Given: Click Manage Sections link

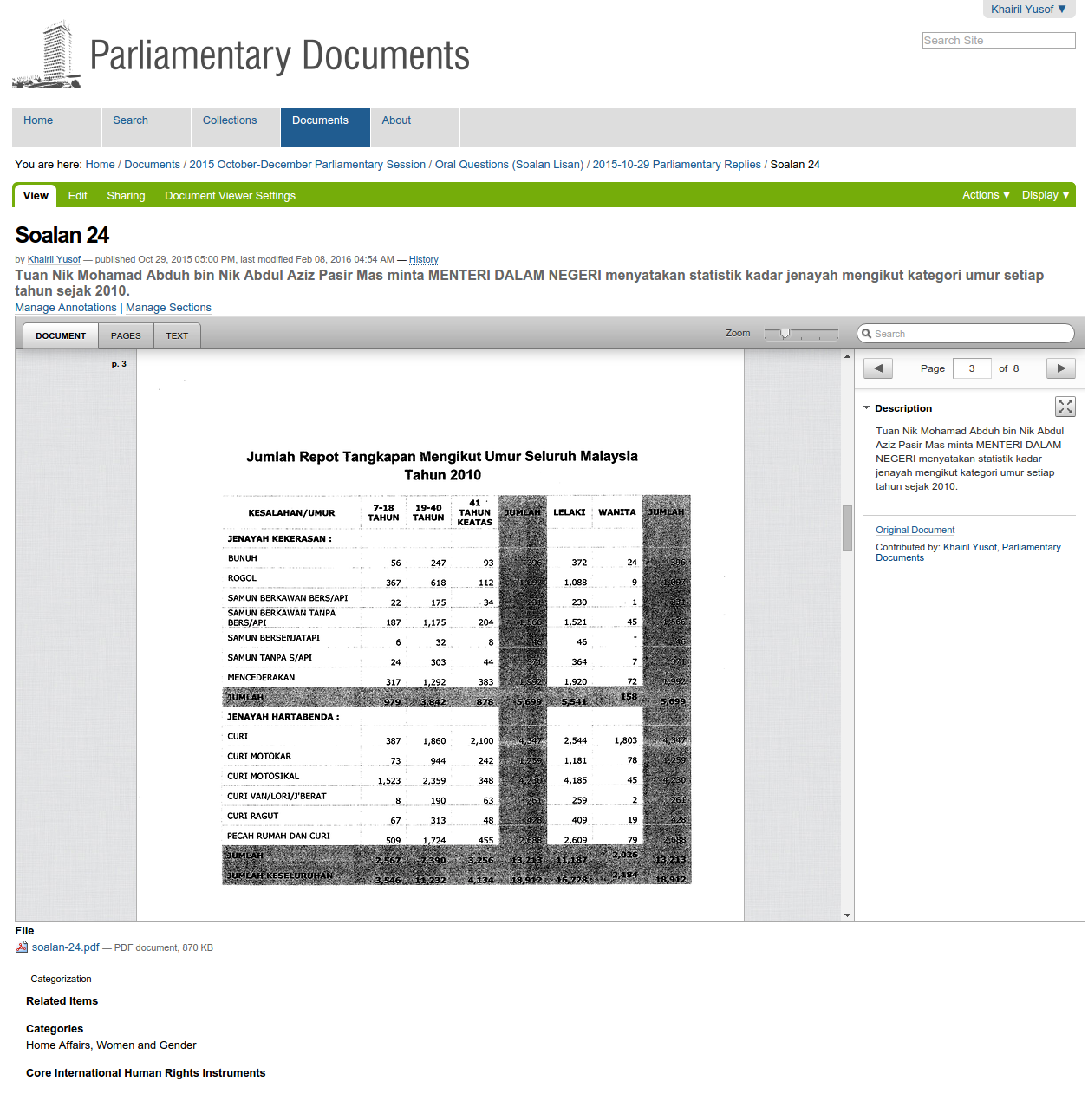Looking at the screenshot, I should click(168, 308).
